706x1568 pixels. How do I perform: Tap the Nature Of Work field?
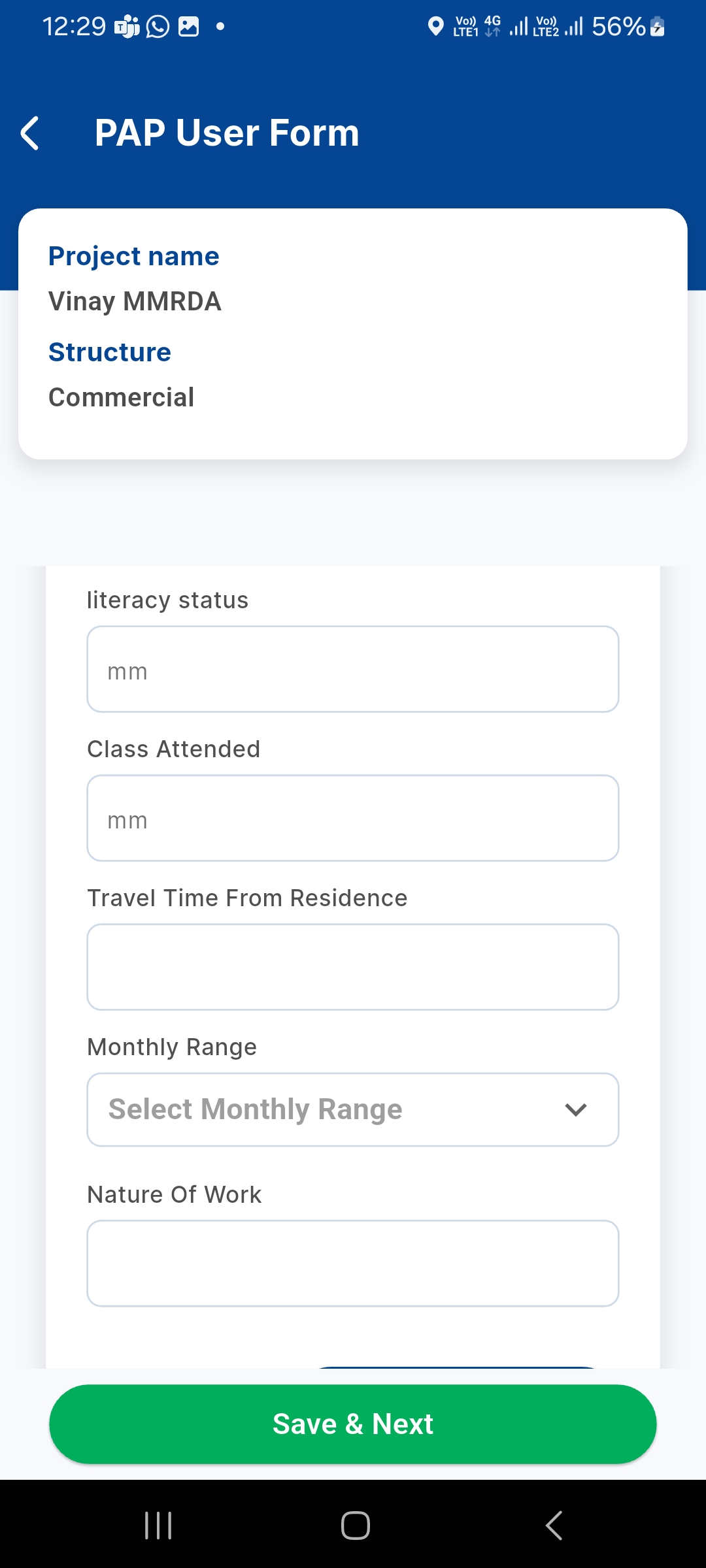353,1264
